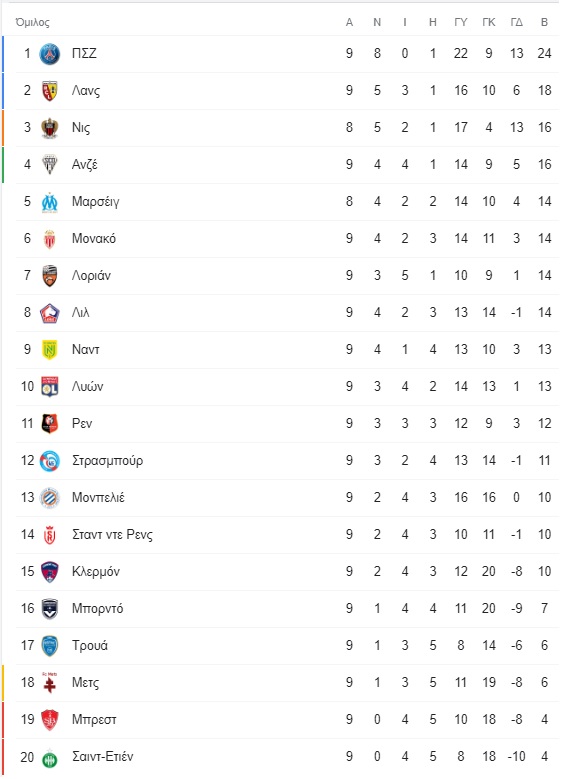Viewport: 566px width, 779px height.
Task: Click the Κλερμόν team name
Action: click(x=96, y=572)
